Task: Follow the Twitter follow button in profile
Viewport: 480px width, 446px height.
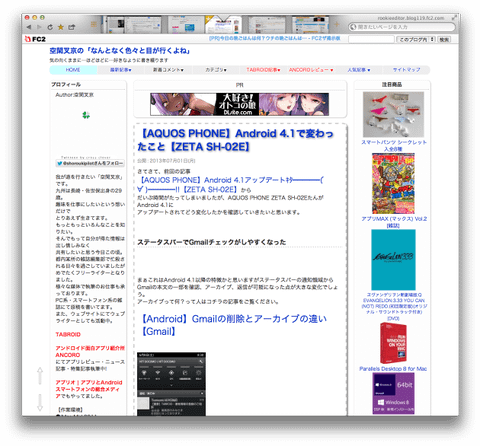Action: pyautogui.click(x=90, y=163)
